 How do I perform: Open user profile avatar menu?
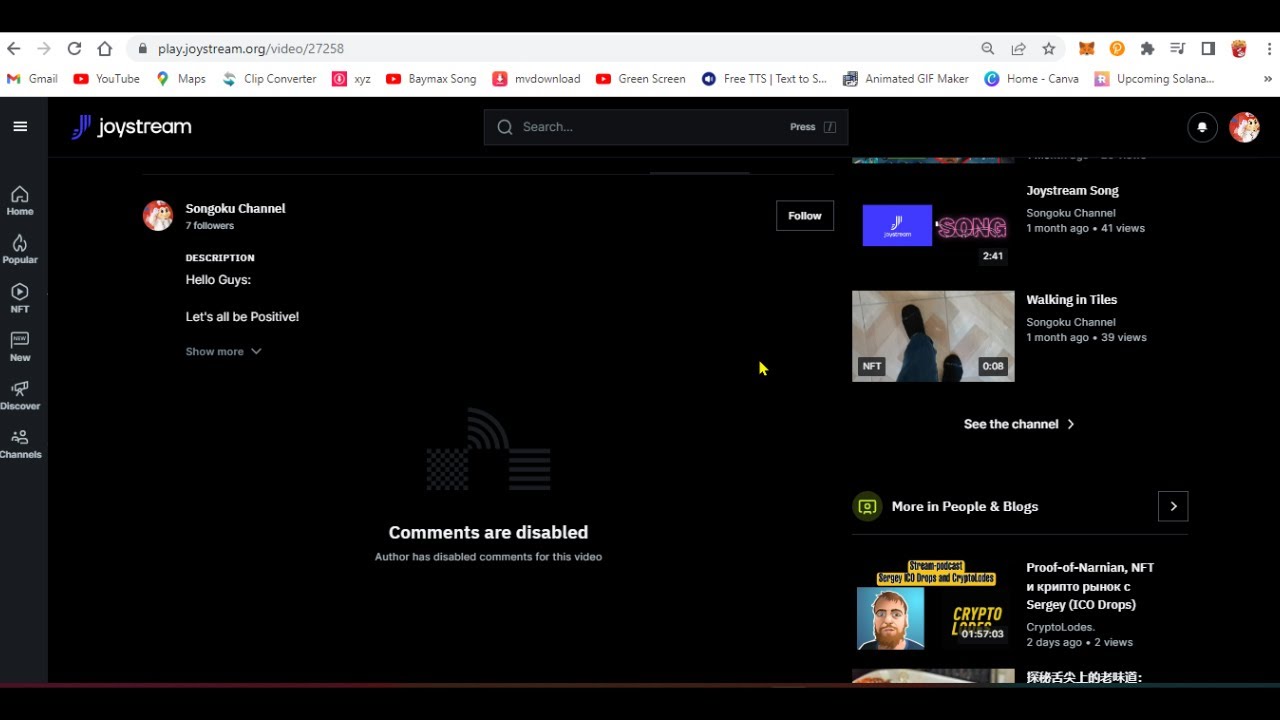(1244, 127)
